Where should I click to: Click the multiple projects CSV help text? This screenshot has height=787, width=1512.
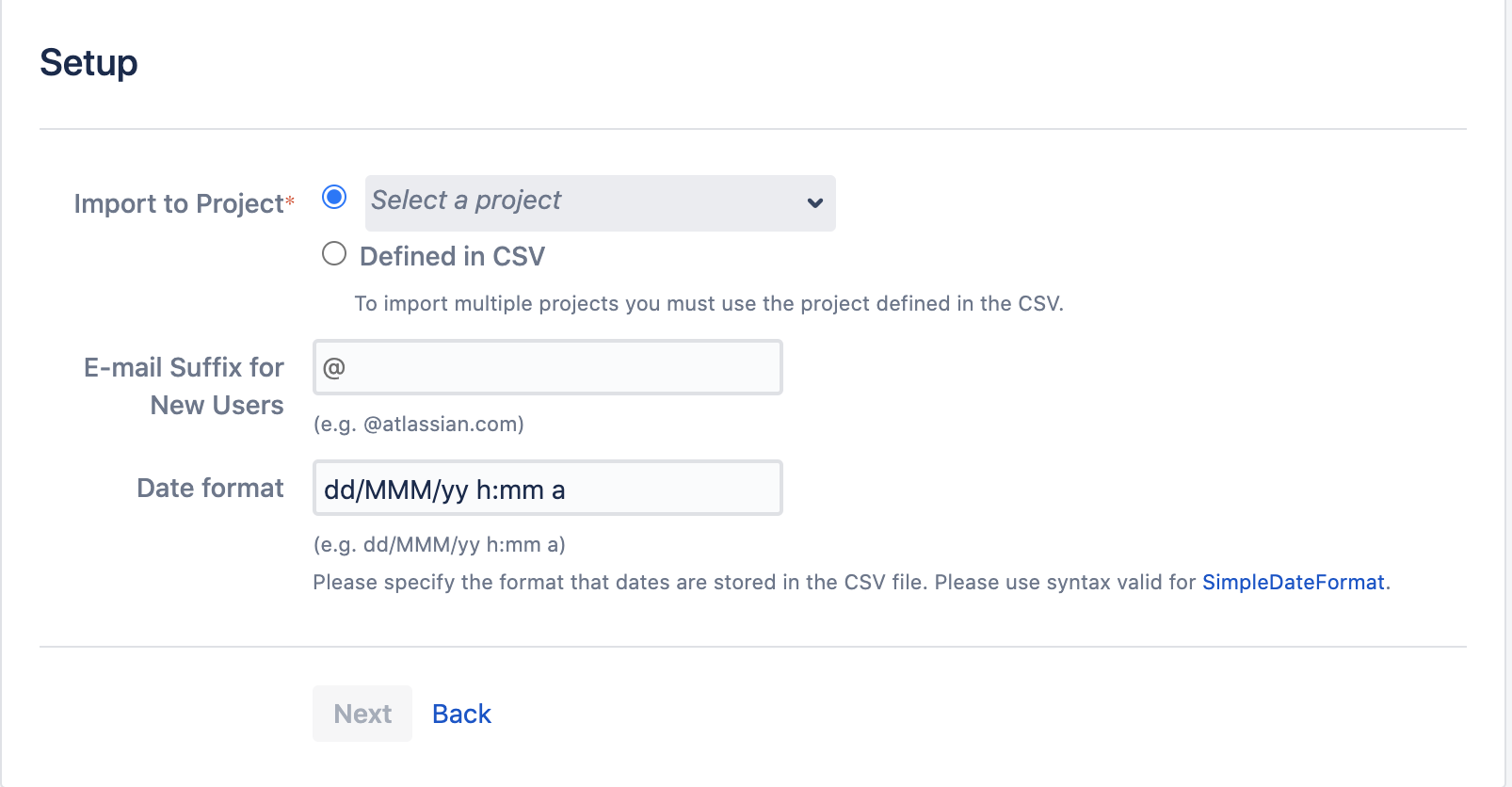pyautogui.click(x=708, y=303)
